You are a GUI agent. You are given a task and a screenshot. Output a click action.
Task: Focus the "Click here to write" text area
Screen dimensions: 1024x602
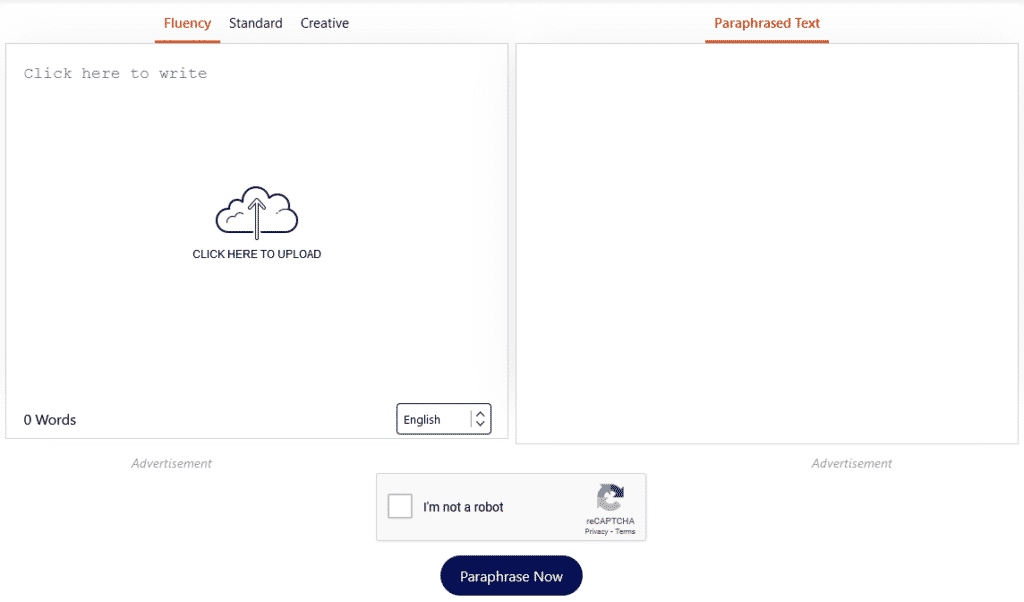(115, 73)
